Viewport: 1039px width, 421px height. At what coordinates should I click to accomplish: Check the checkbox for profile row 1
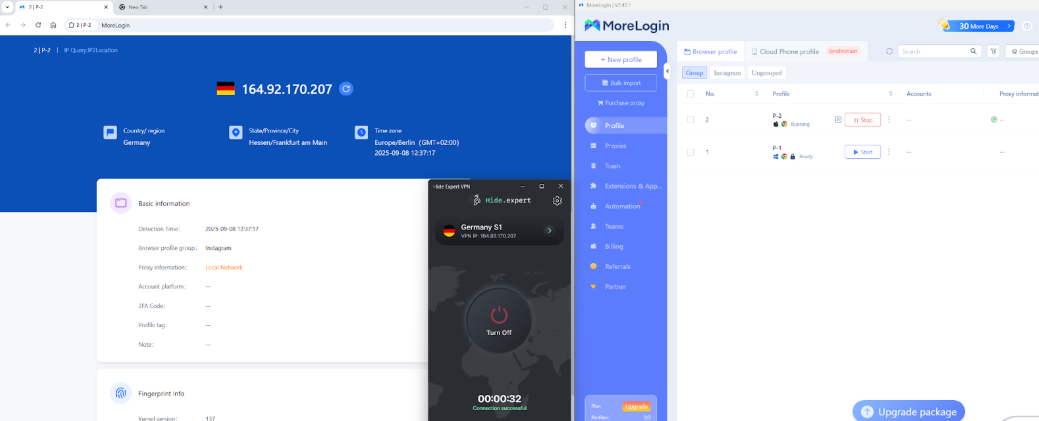(690, 152)
